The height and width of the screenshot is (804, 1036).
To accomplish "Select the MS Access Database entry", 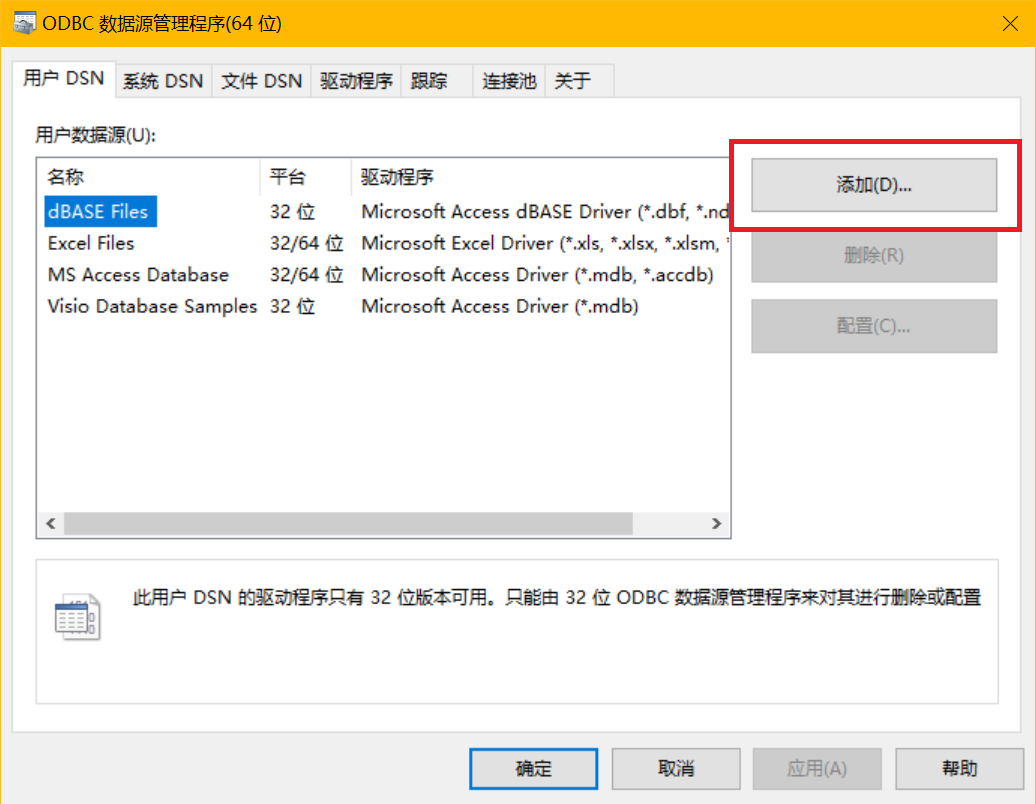I will click(138, 275).
